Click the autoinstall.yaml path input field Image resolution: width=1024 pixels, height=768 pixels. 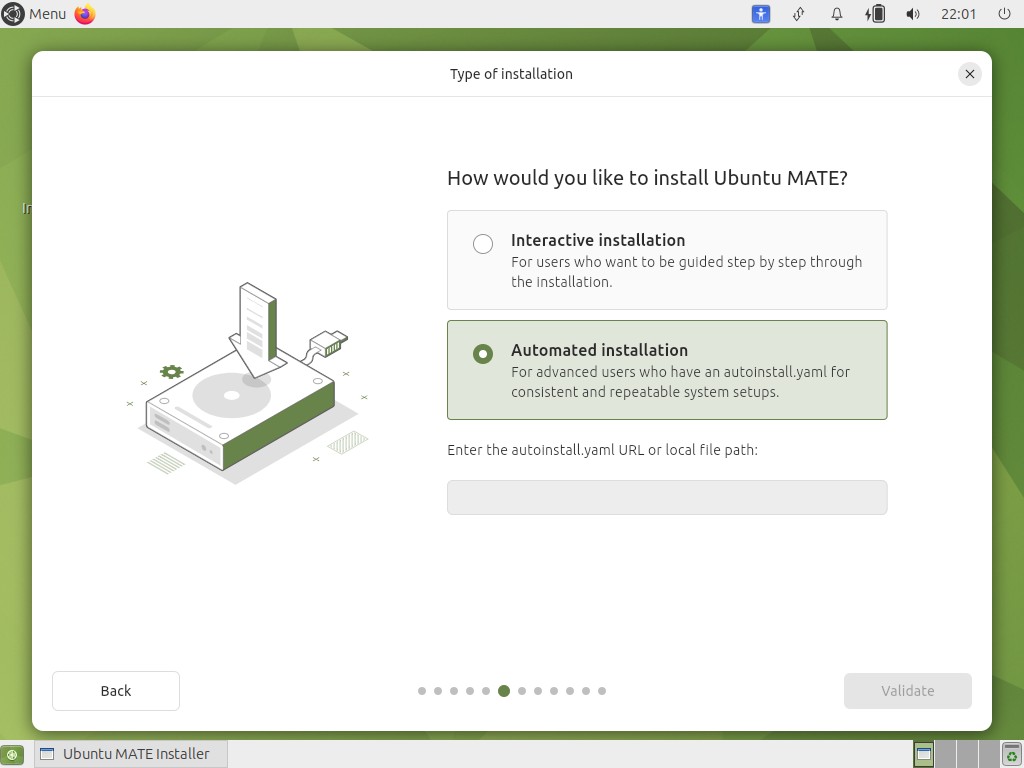(x=667, y=497)
